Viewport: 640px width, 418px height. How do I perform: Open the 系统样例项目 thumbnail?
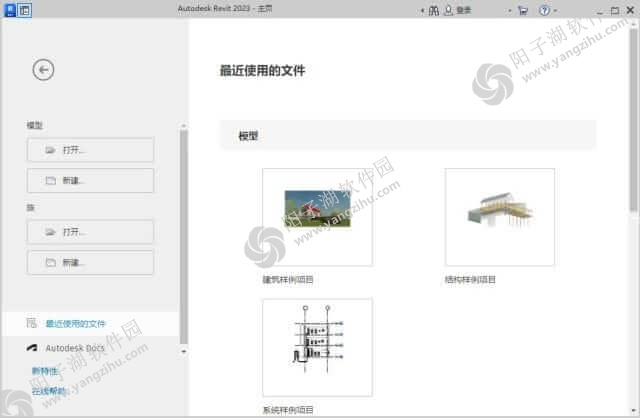tap(318, 347)
